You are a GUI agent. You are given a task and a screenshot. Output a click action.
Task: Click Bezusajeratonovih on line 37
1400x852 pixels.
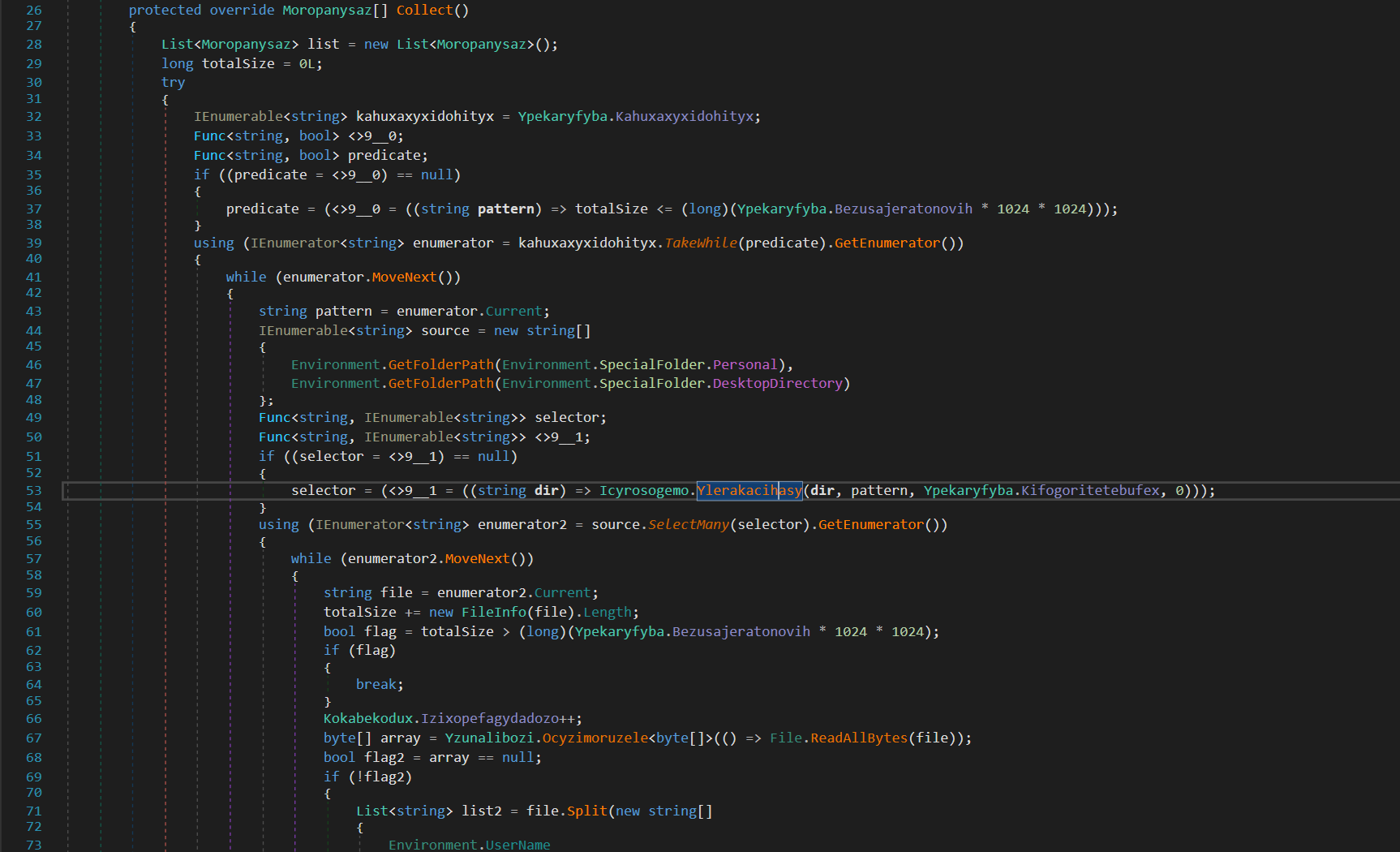(x=903, y=209)
